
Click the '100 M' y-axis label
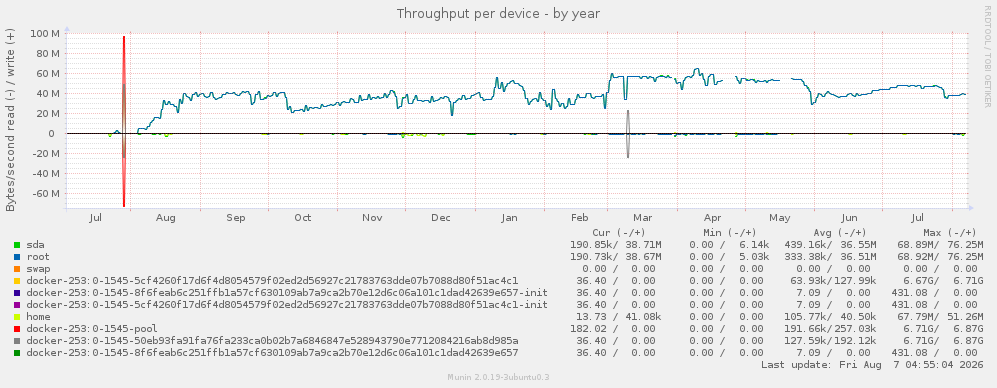[45, 33]
